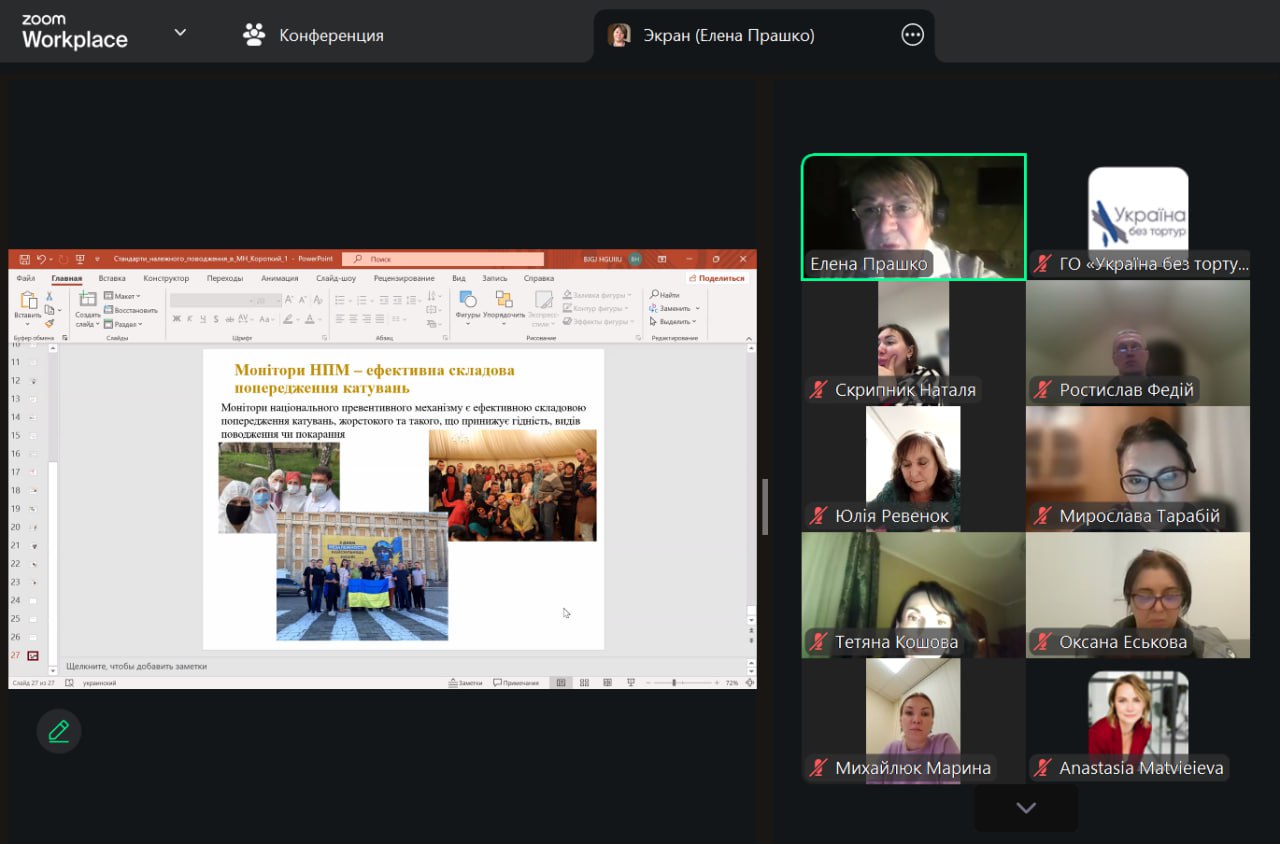1280x844 pixels.
Task: Click the Поделиться share button
Action: [716, 278]
